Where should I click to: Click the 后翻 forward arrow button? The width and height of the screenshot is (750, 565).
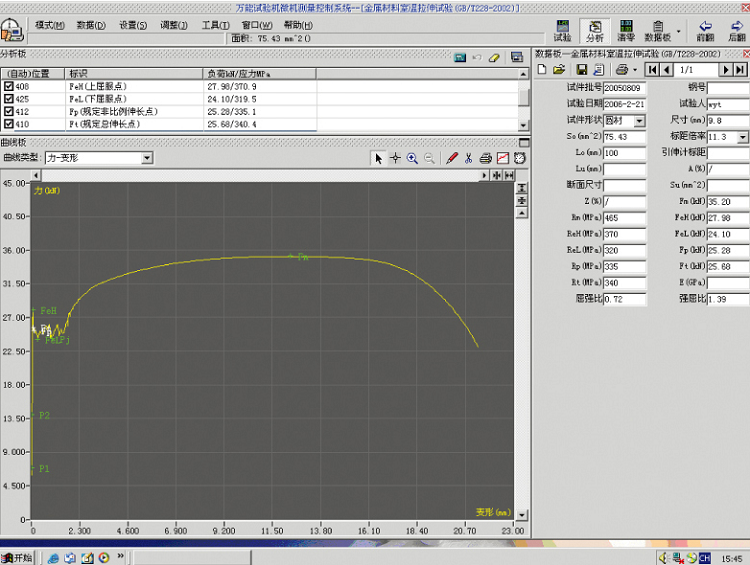click(x=737, y=31)
